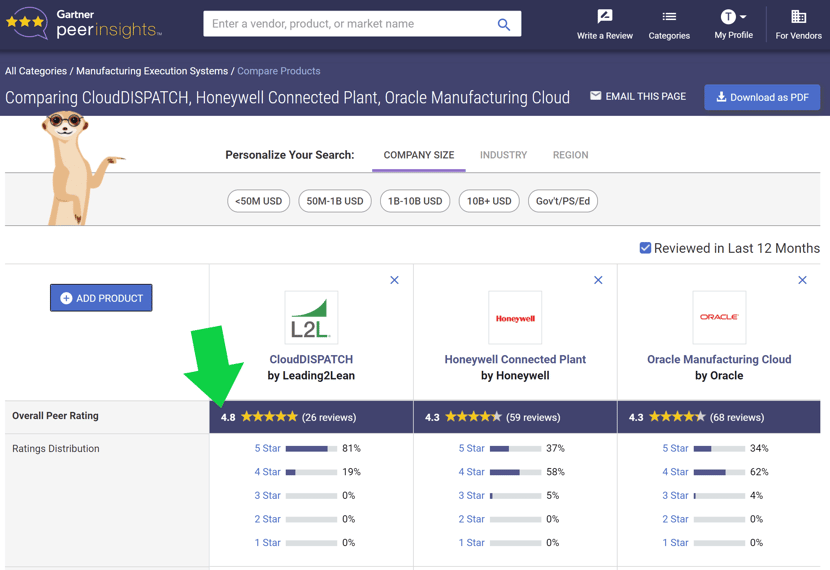Click Oracle 4 Star link

(x=675, y=472)
